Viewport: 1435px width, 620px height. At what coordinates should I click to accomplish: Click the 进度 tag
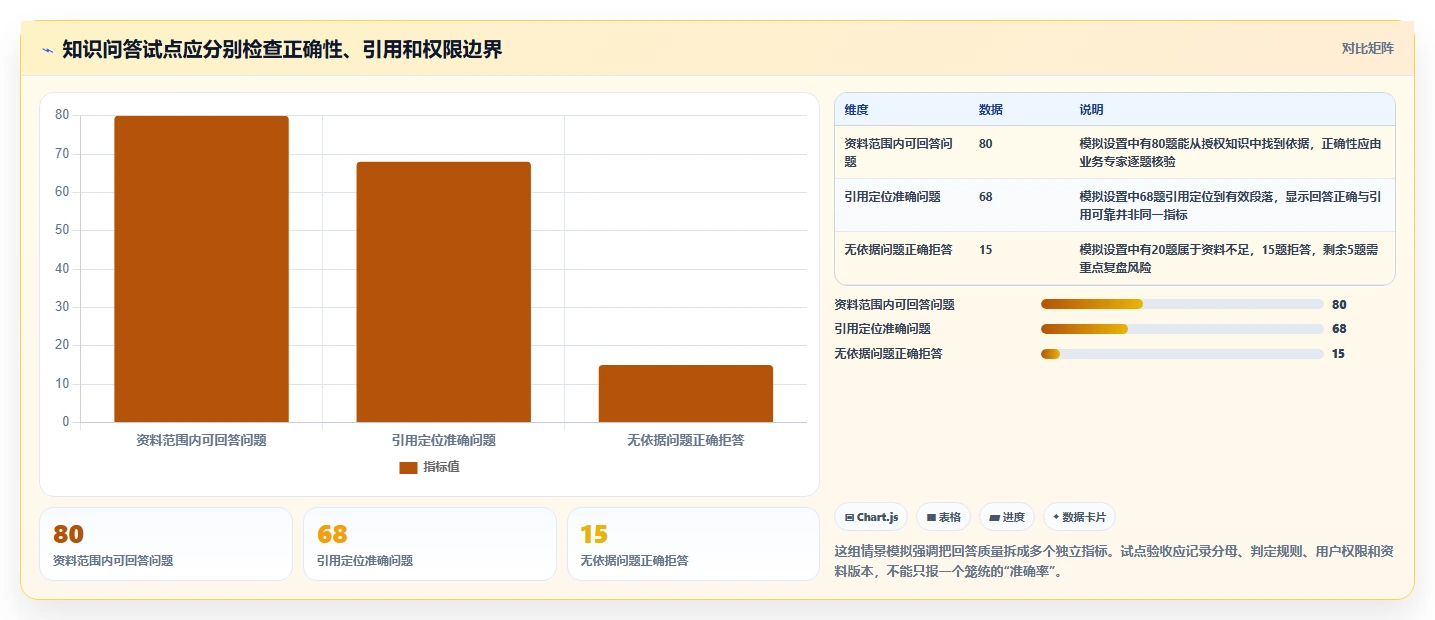tap(1007, 517)
